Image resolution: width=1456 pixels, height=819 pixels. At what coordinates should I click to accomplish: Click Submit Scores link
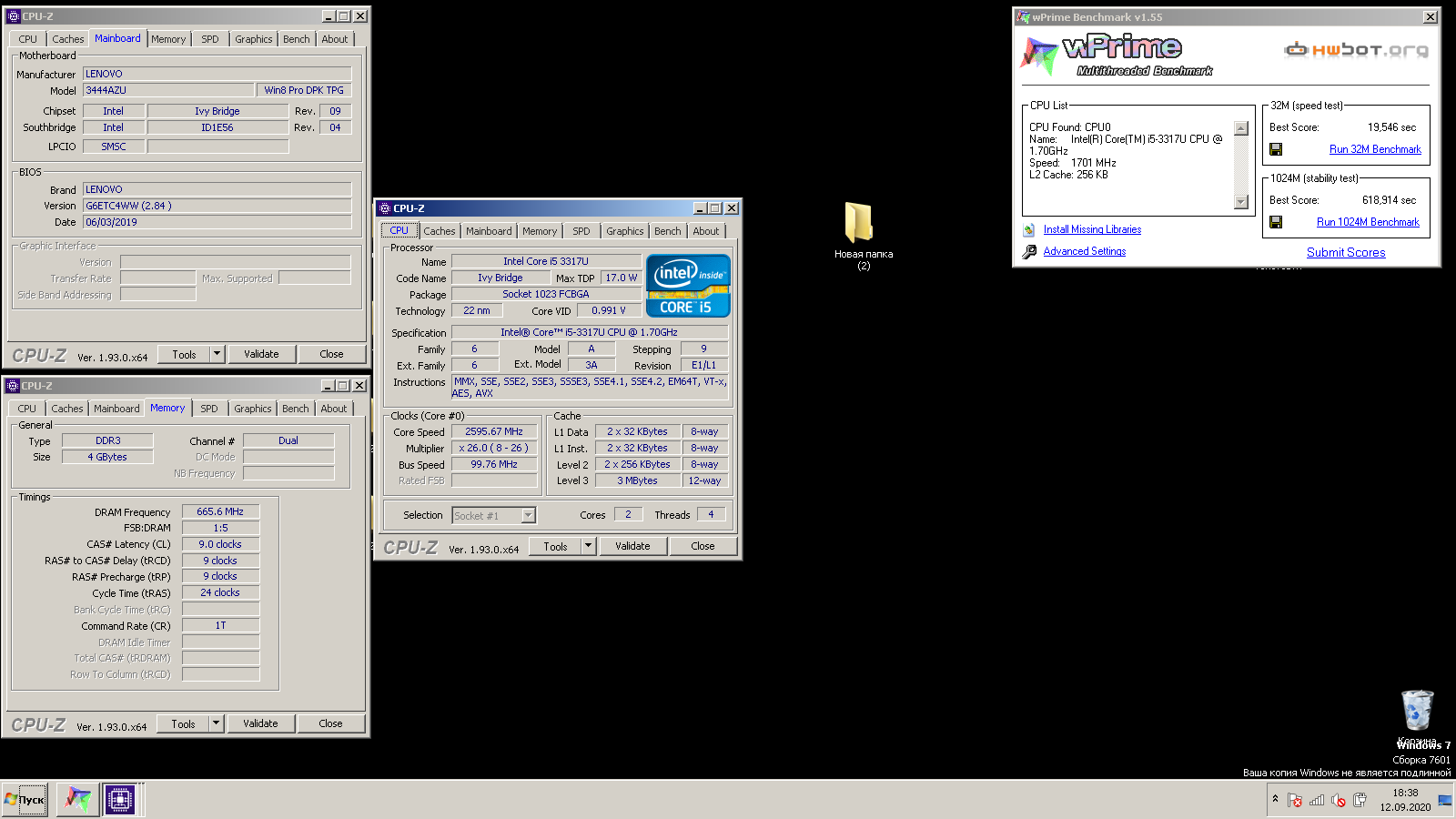(1346, 253)
